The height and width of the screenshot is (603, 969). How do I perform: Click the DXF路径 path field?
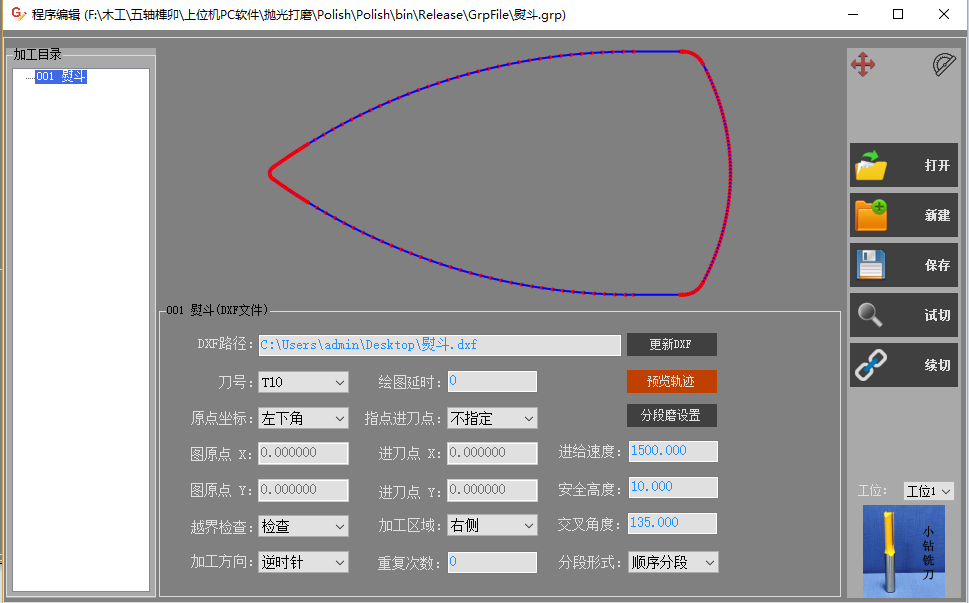[x=439, y=345]
